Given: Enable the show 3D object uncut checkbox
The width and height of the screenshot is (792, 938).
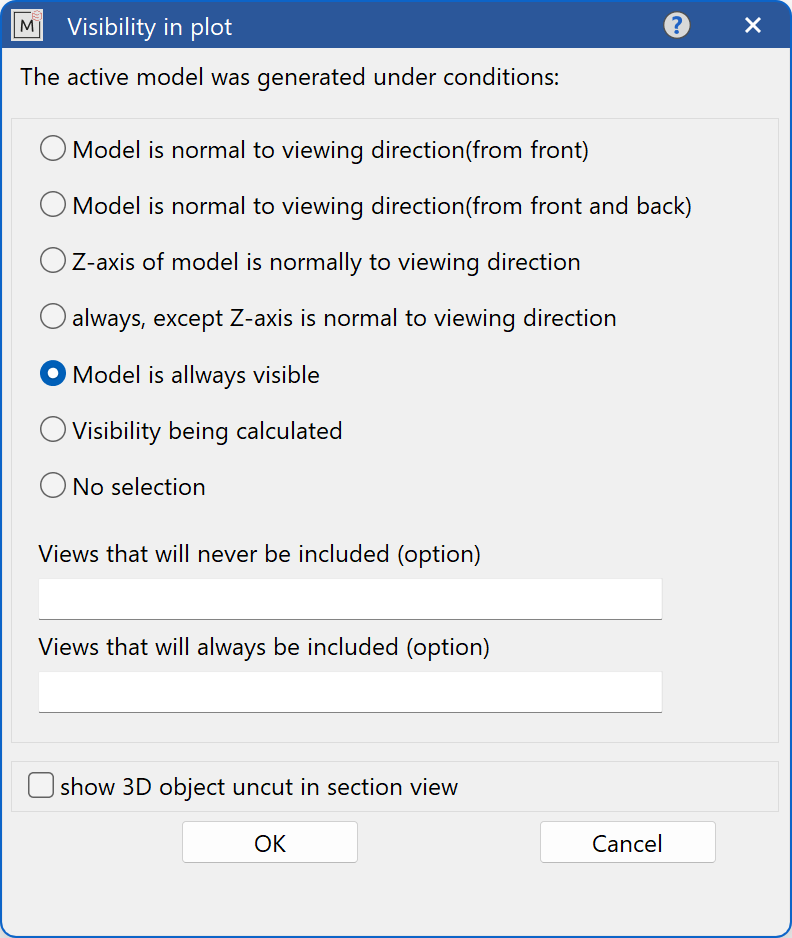Looking at the screenshot, I should click(41, 786).
